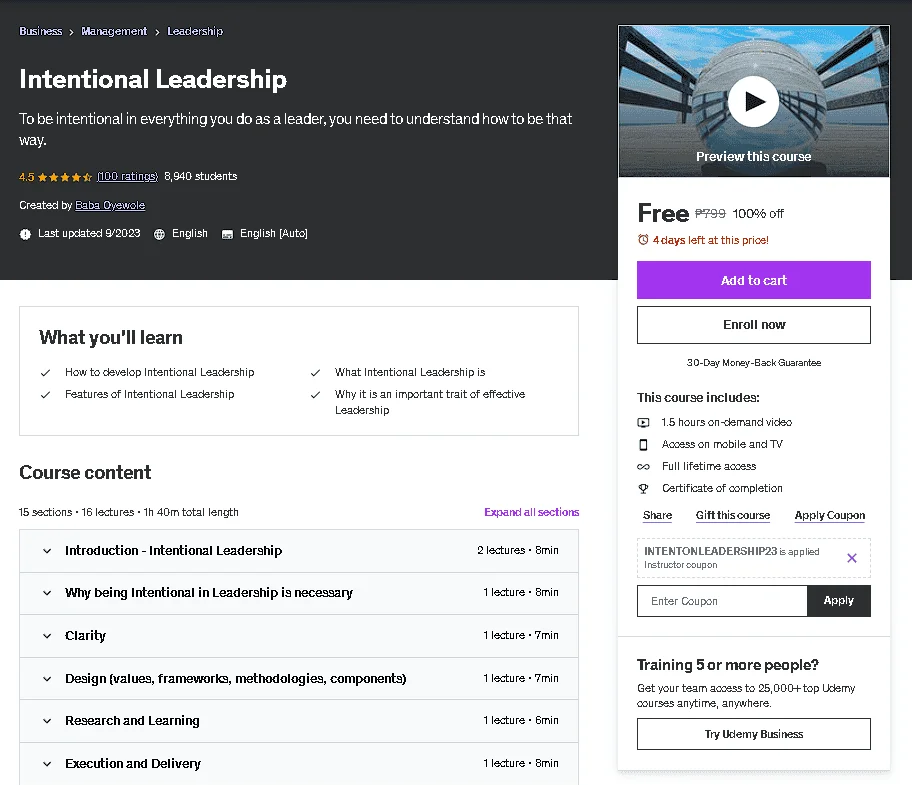The height and width of the screenshot is (785, 912).
Task: Expand Design (values, frameworks) section
Action: coord(299,679)
